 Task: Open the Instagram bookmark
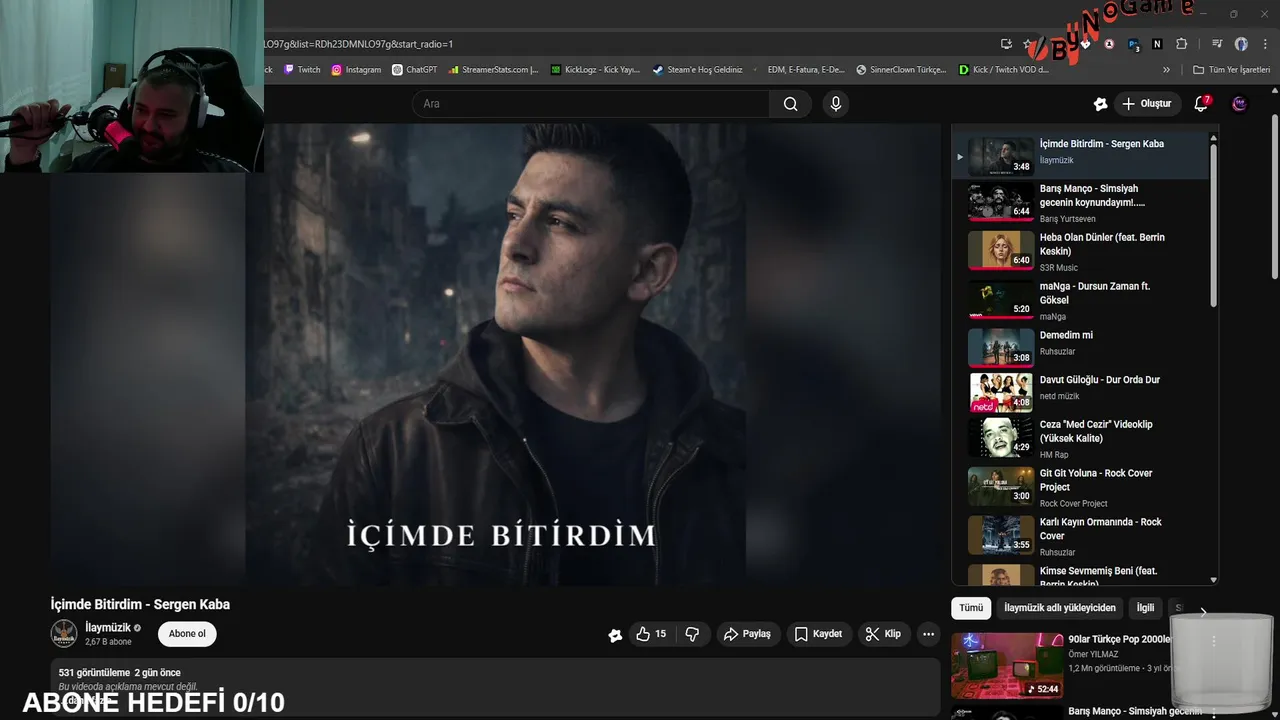tap(356, 70)
